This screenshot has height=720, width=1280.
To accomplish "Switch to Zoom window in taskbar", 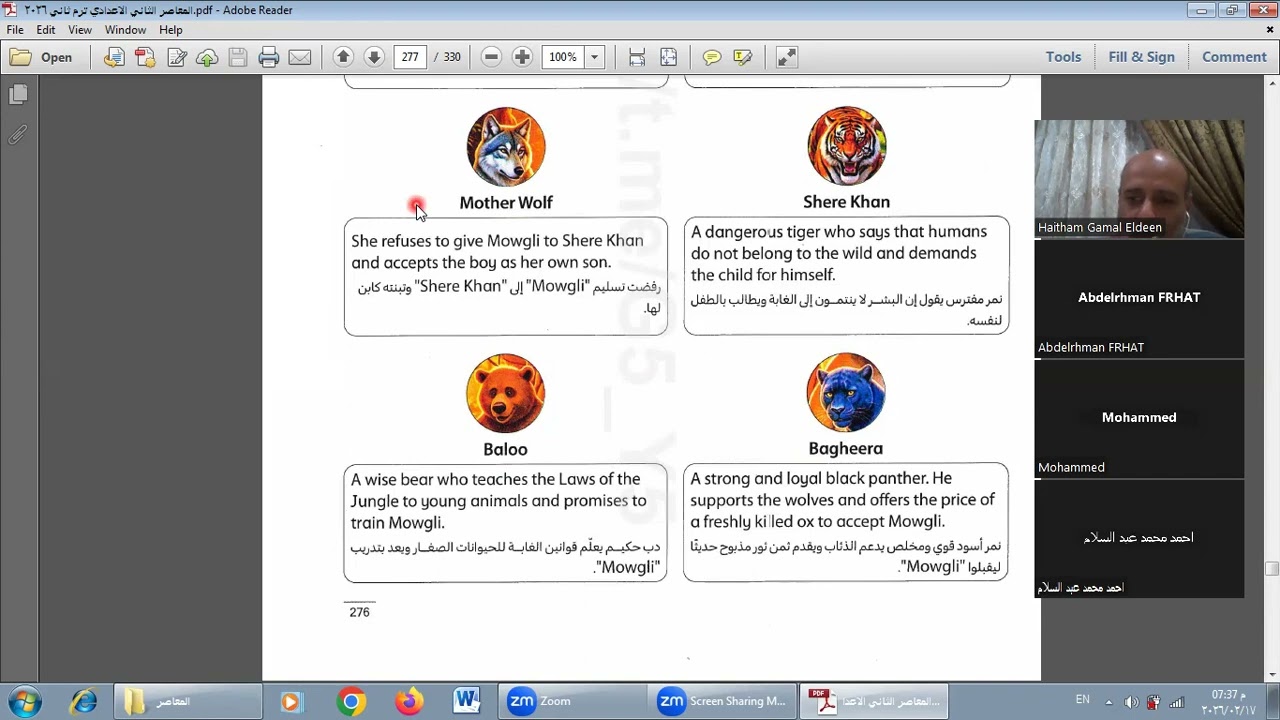I will coord(574,702).
